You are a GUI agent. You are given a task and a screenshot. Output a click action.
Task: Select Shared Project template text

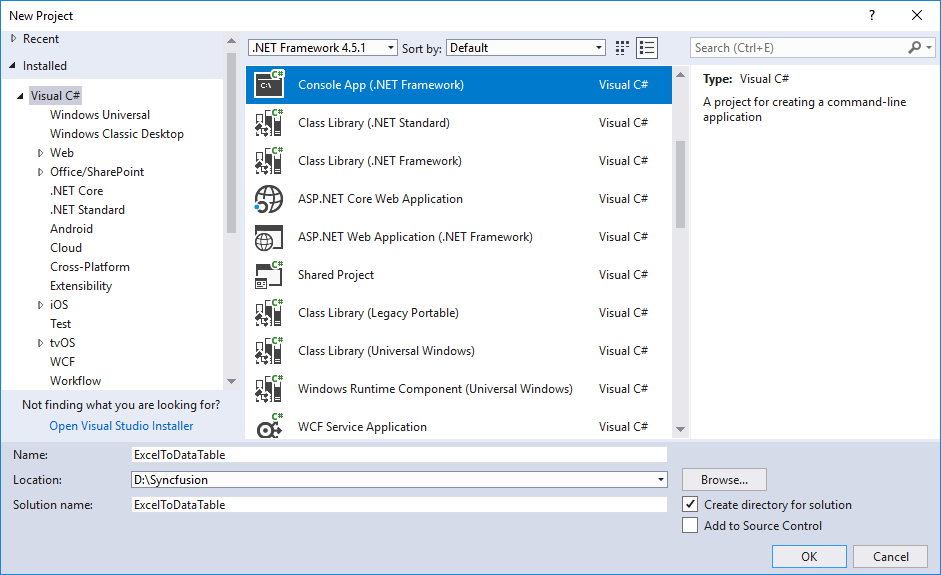pyautogui.click(x=335, y=274)
